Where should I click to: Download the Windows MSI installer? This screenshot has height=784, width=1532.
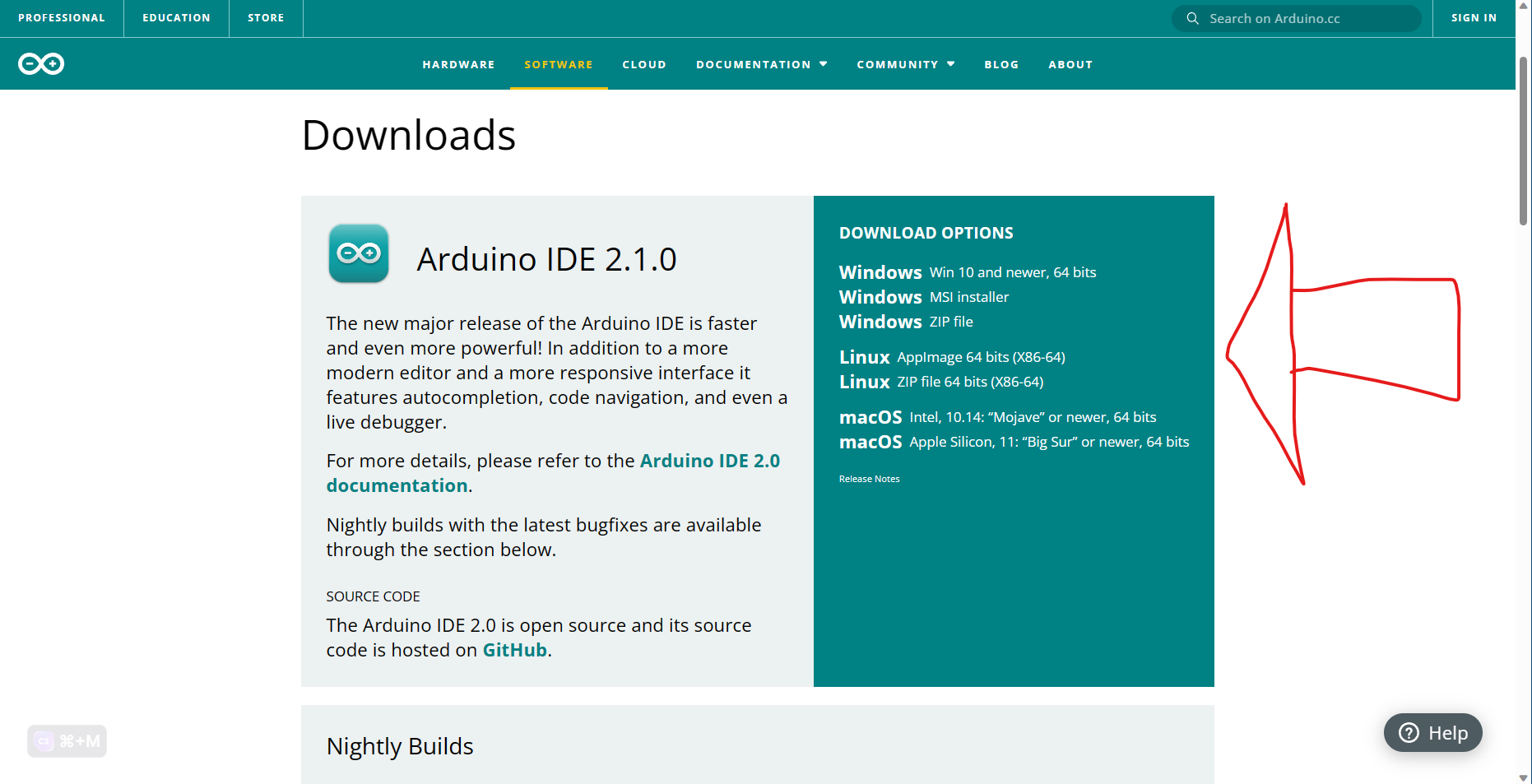point(923,297)
